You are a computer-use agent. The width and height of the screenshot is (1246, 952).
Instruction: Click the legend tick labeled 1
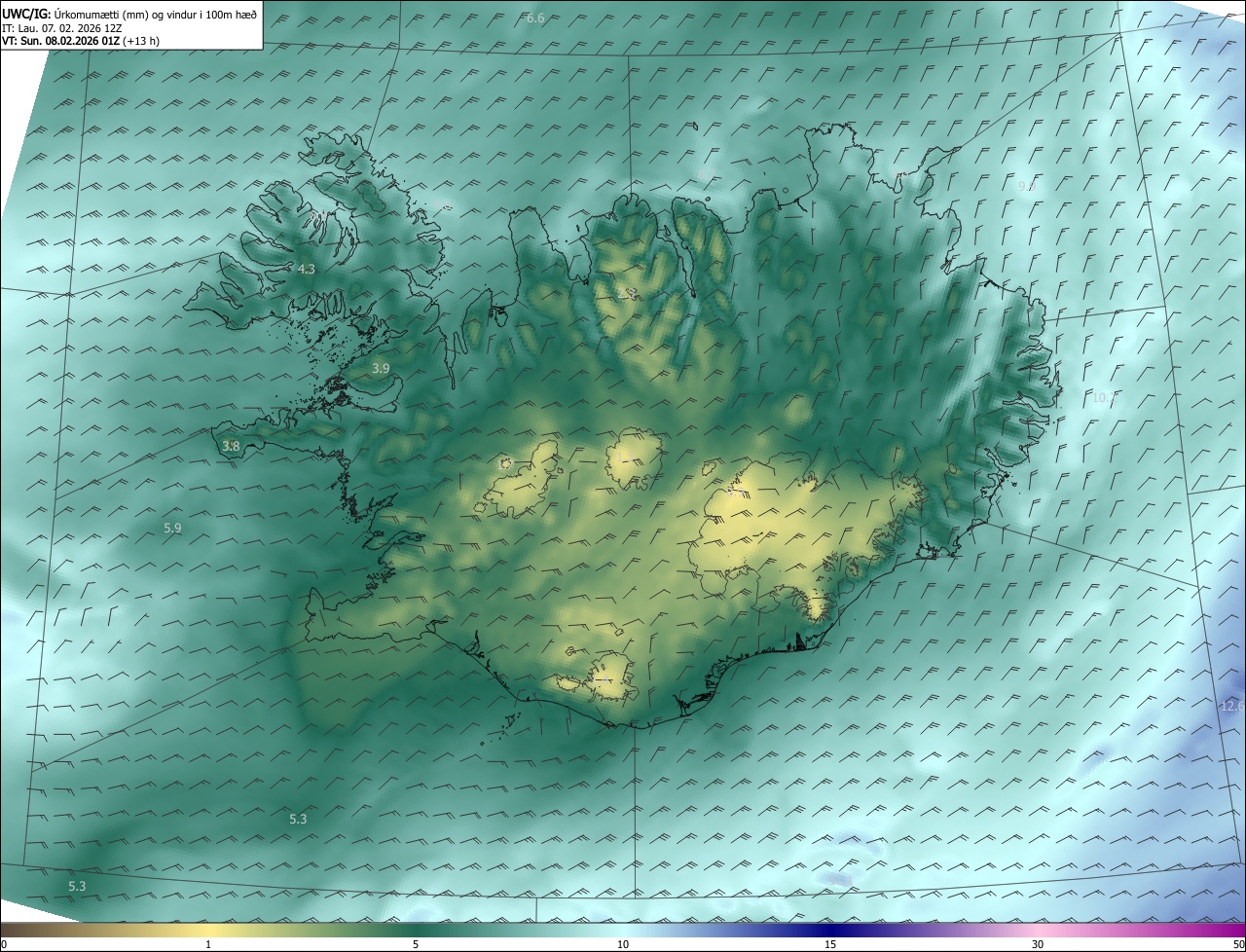click(x=208, y=944)
